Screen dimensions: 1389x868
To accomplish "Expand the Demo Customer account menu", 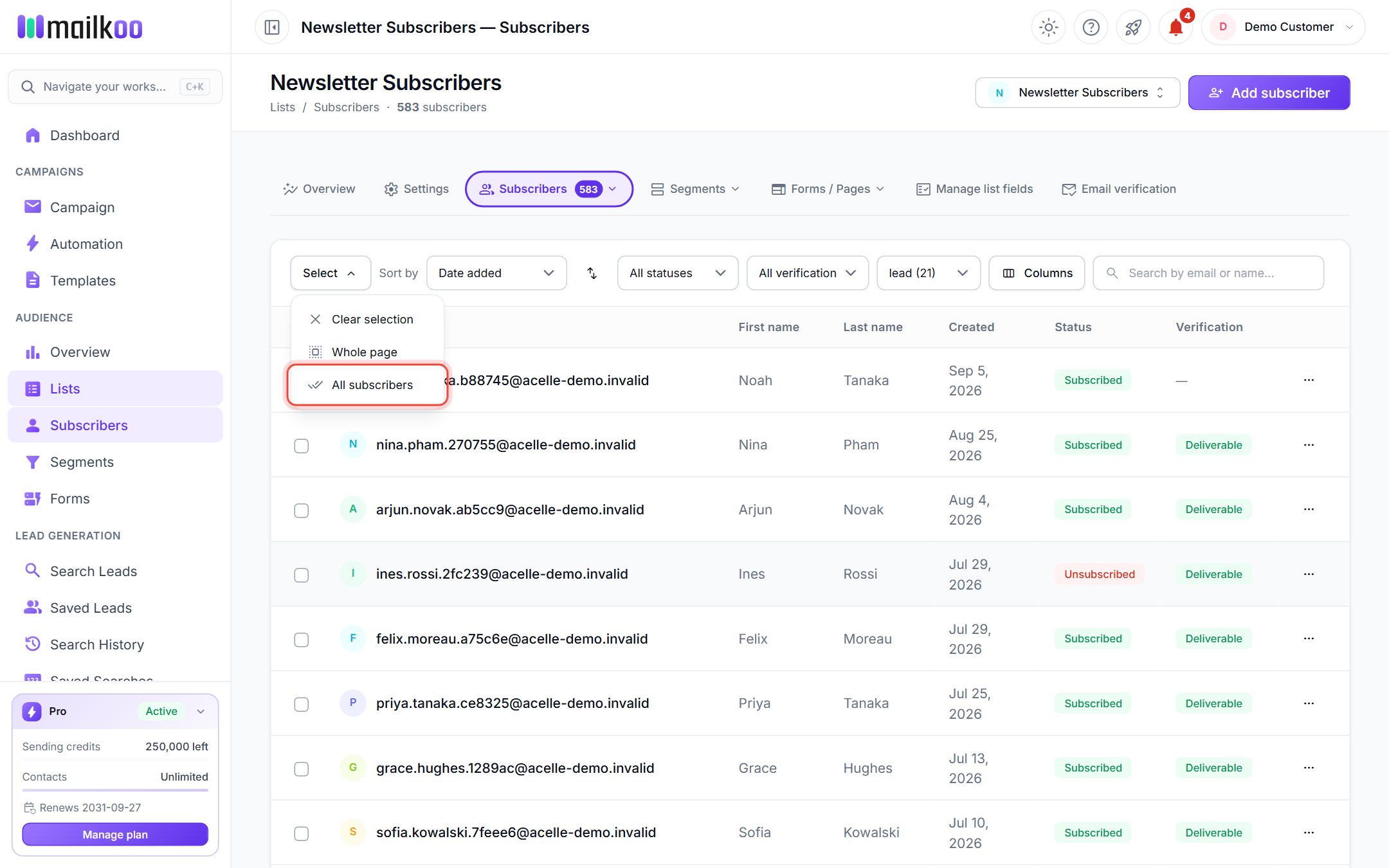I will [x=1284, y=27].
